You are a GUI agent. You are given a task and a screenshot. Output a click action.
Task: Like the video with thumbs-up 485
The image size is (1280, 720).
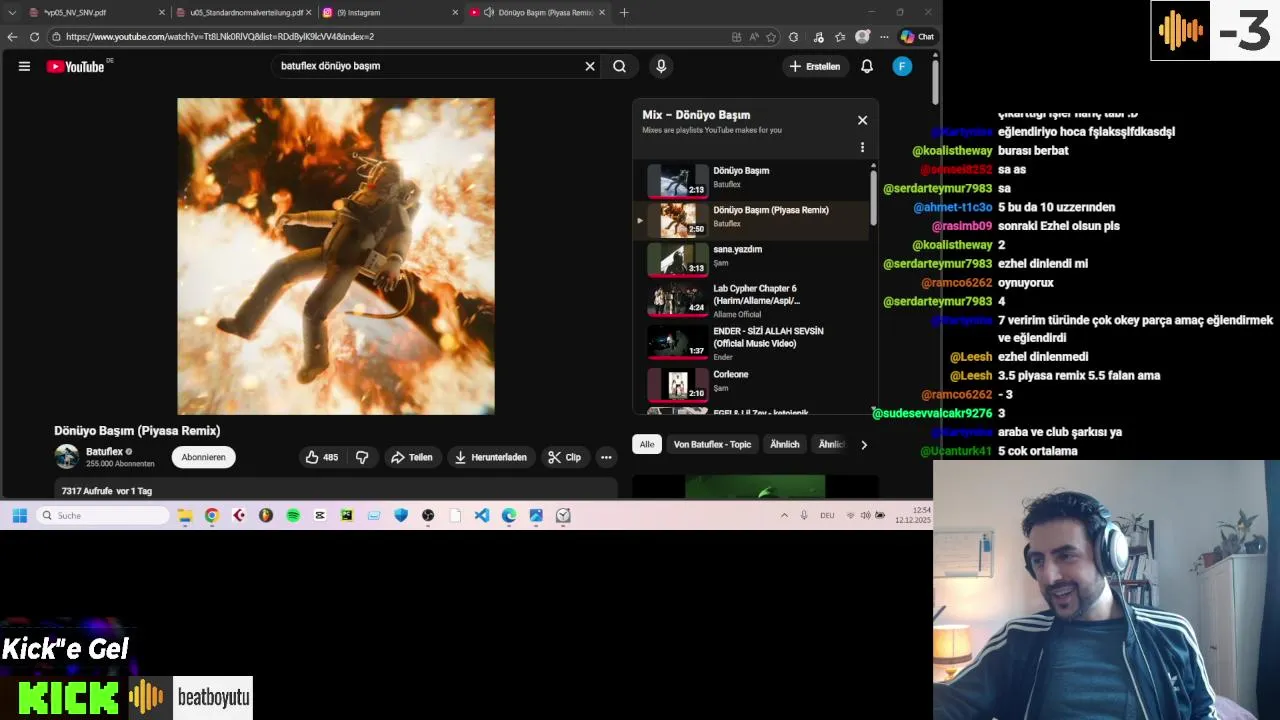click(x=322, y=457)
